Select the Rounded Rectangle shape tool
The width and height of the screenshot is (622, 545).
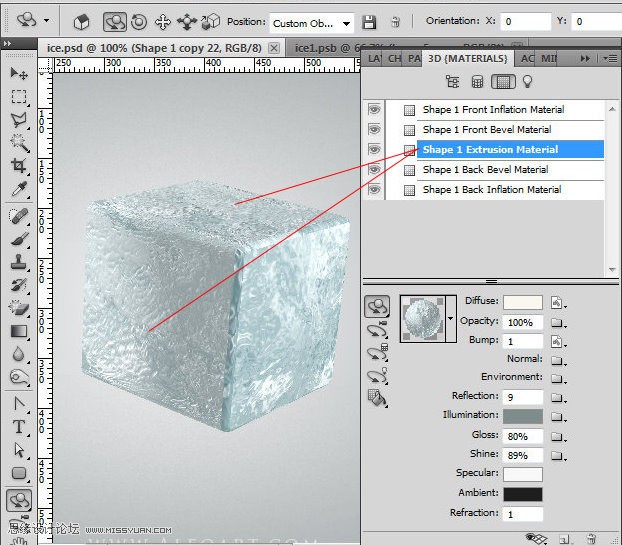coord(19,473)
